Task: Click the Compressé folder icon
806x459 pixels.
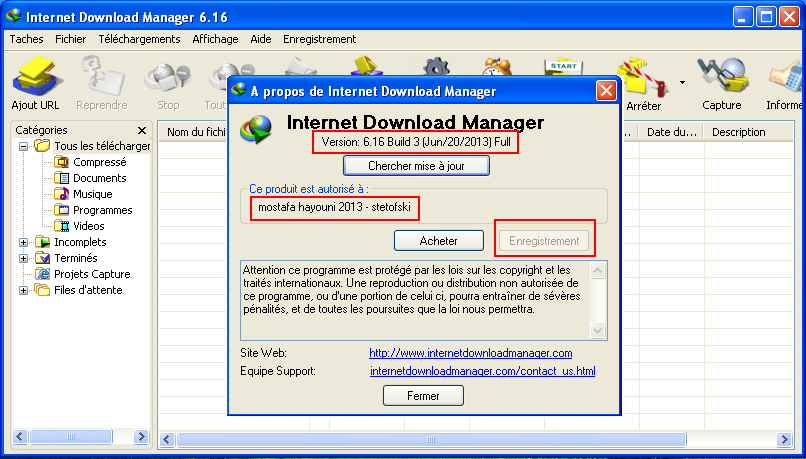Action: (62, 162)
